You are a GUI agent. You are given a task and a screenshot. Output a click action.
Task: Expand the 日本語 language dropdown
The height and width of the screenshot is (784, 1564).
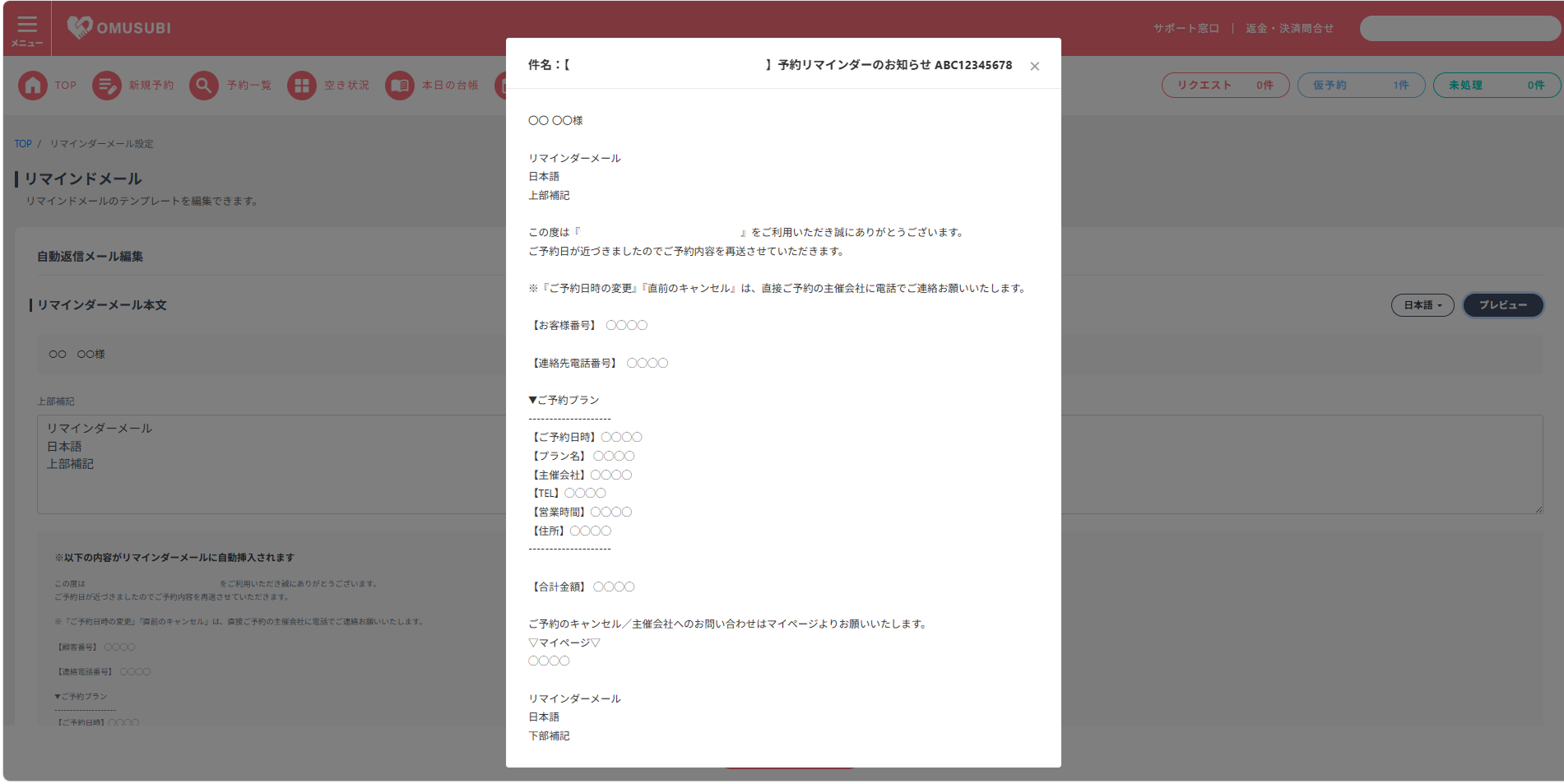pyautogui.click(x=1422, y=305)
